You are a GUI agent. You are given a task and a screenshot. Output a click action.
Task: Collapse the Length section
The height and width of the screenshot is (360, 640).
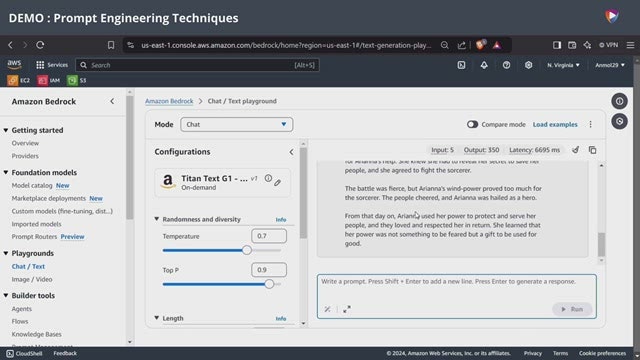[x=157, y=318]
